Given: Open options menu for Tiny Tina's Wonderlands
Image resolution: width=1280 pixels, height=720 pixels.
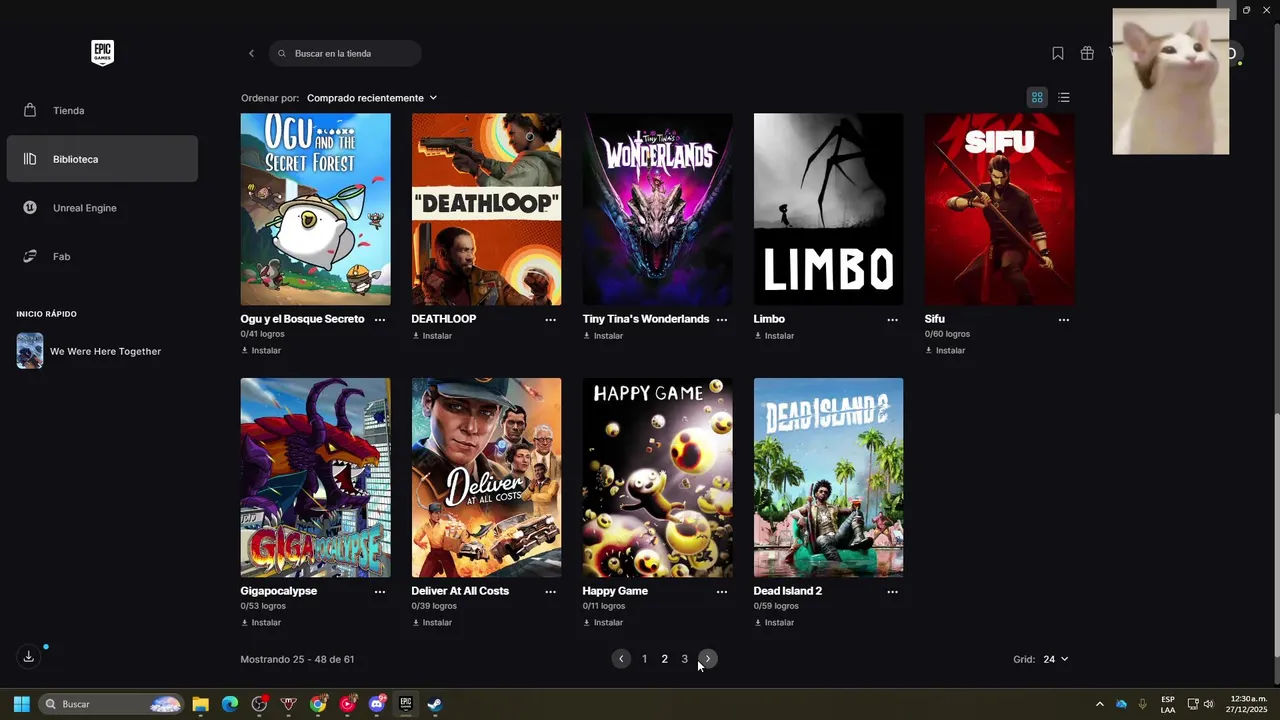Looking at the screenshot, I should coord(722,320).
